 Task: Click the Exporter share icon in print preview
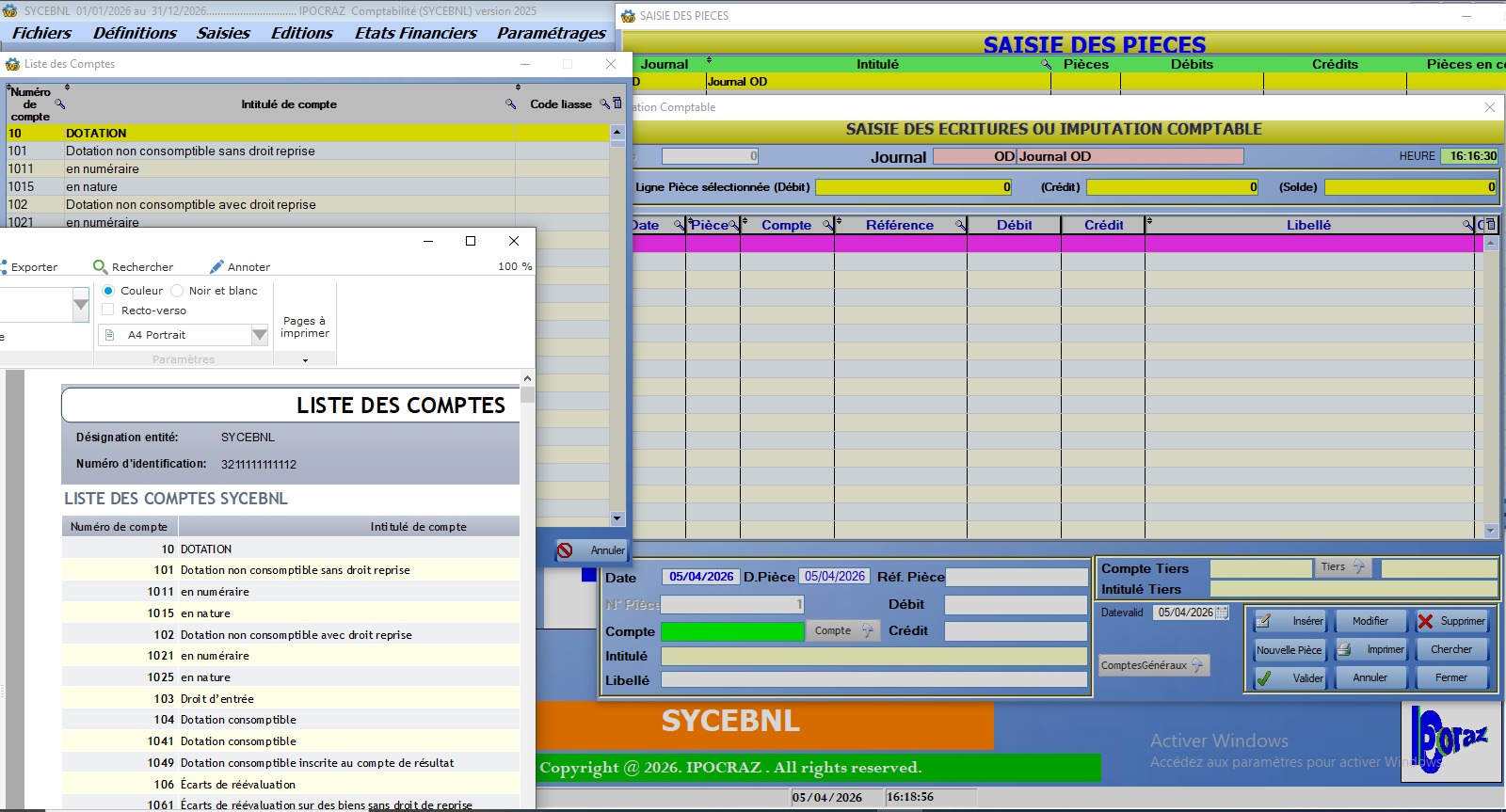point(3,267)
